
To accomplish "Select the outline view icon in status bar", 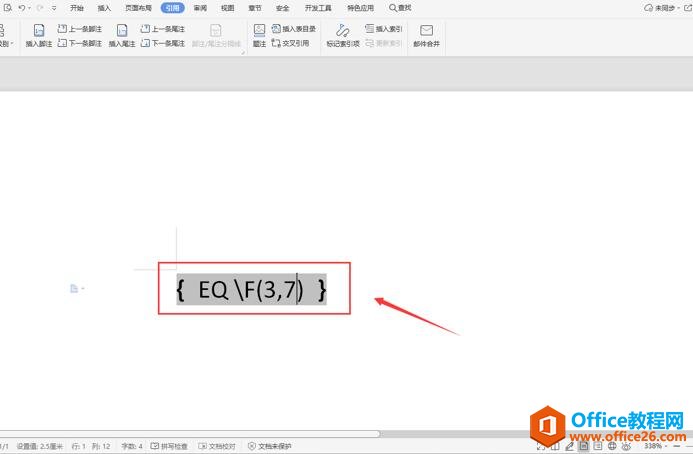I will tap(598, 446).
